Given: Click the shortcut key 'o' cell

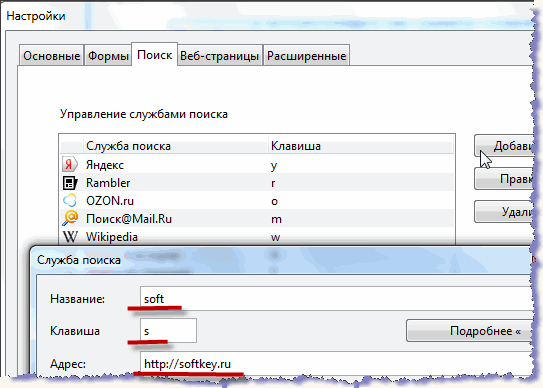Looking at the screenshot, I should (x=274, y=201).
